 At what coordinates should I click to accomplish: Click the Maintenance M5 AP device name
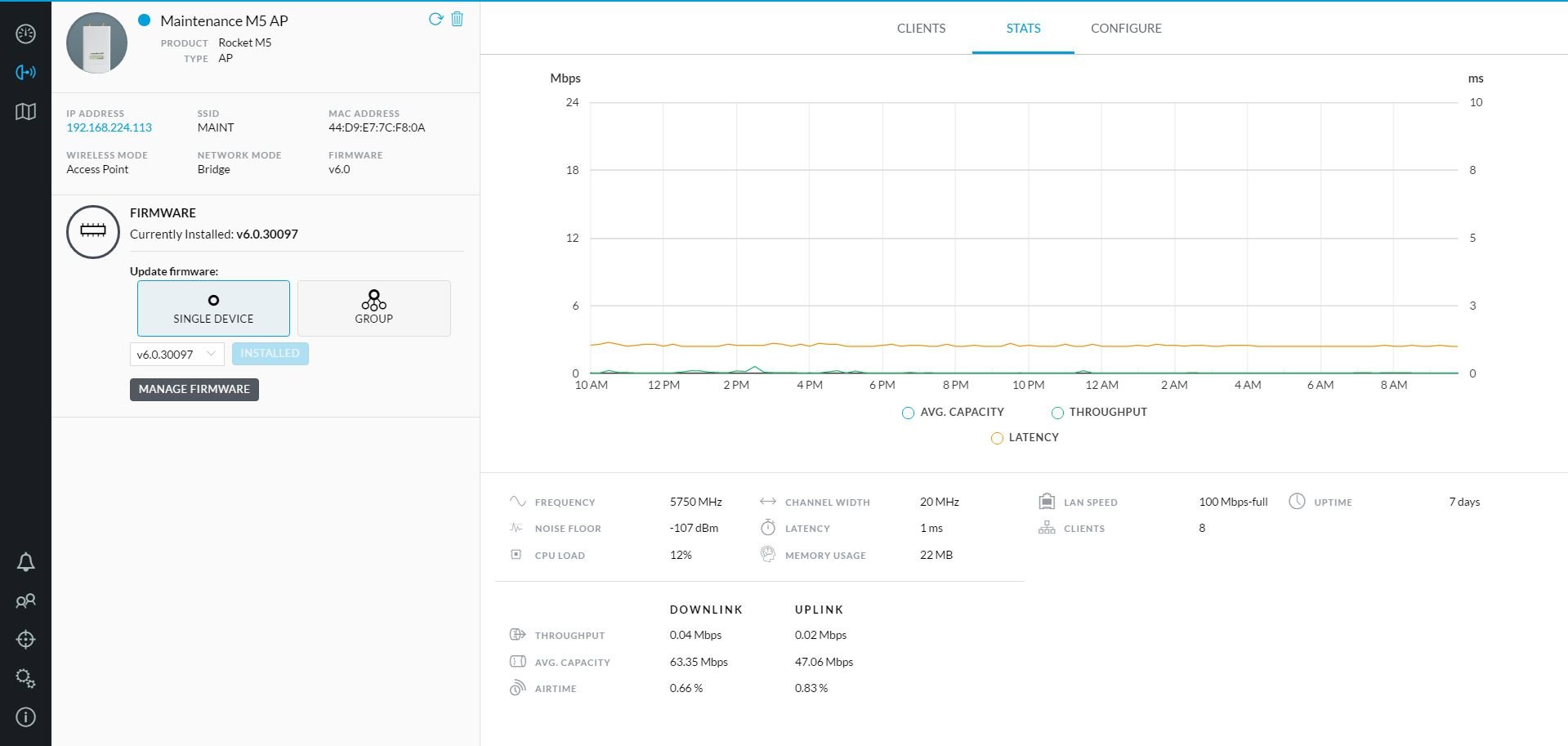(x=224, y=20)
